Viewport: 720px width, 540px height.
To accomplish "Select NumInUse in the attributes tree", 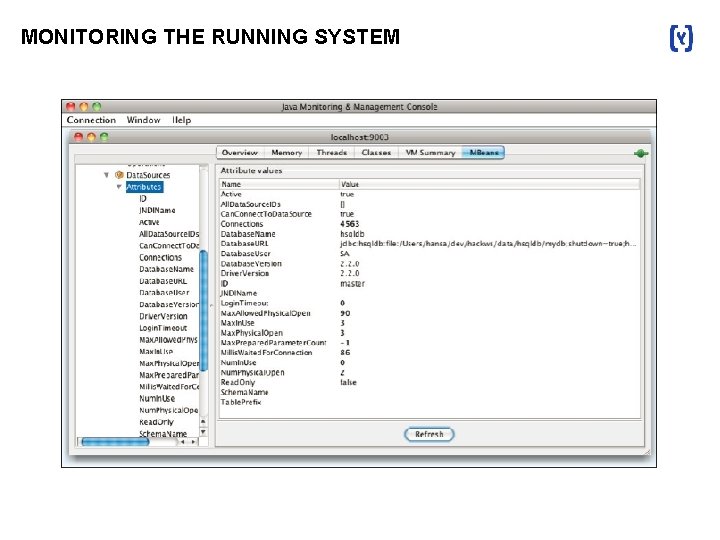I will 157,399.
